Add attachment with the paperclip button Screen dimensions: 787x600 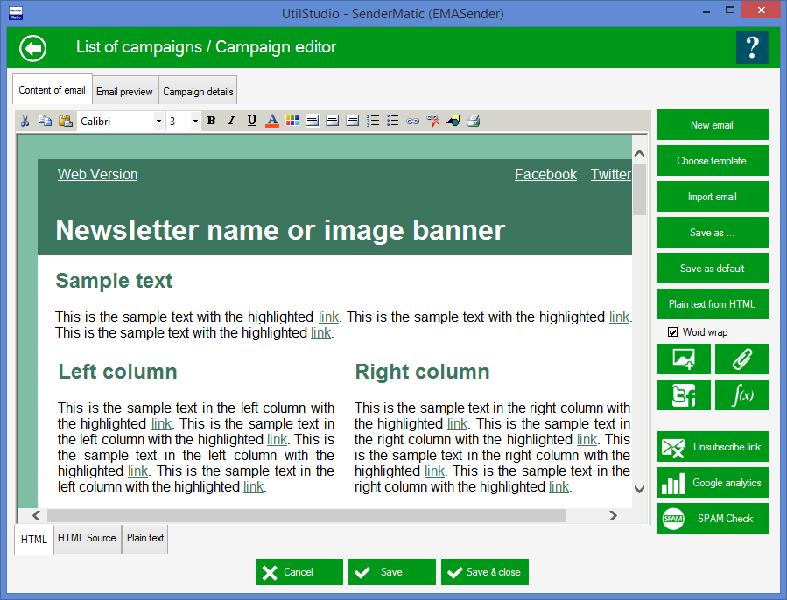point(742,359)
